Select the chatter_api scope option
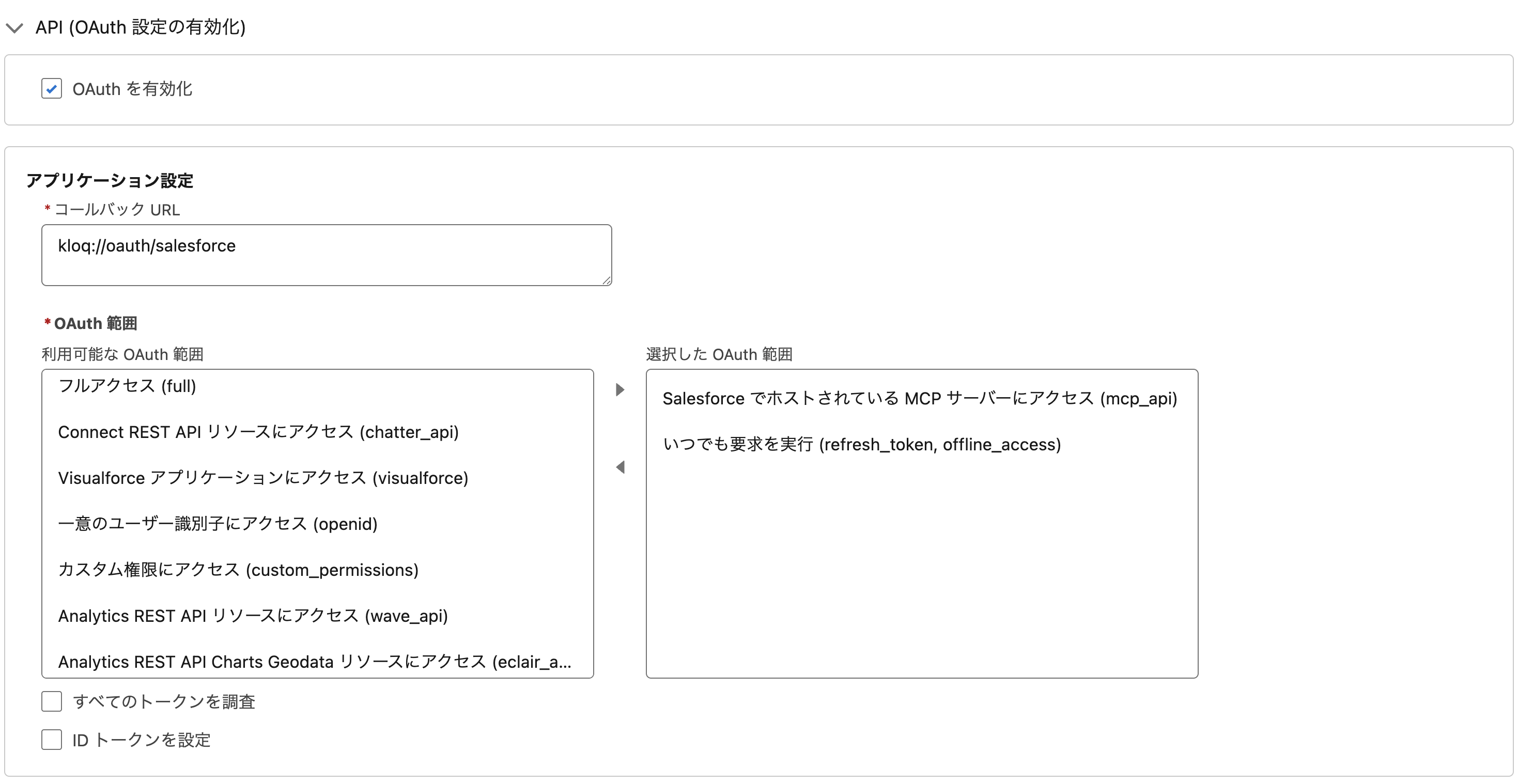This screenshot has height=784, width=1518. click(318, 432)
